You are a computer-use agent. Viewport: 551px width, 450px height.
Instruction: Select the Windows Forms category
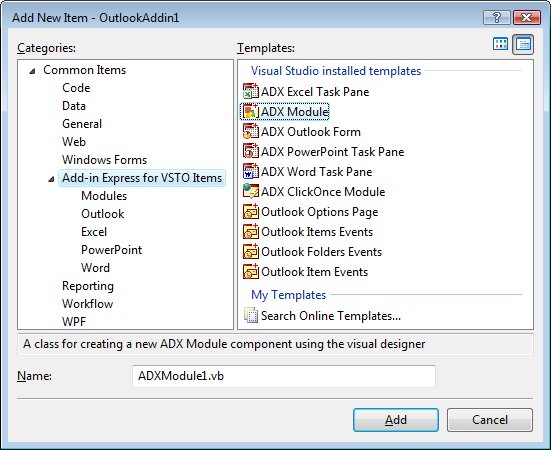pyautogui.click(x=104, y=160)
